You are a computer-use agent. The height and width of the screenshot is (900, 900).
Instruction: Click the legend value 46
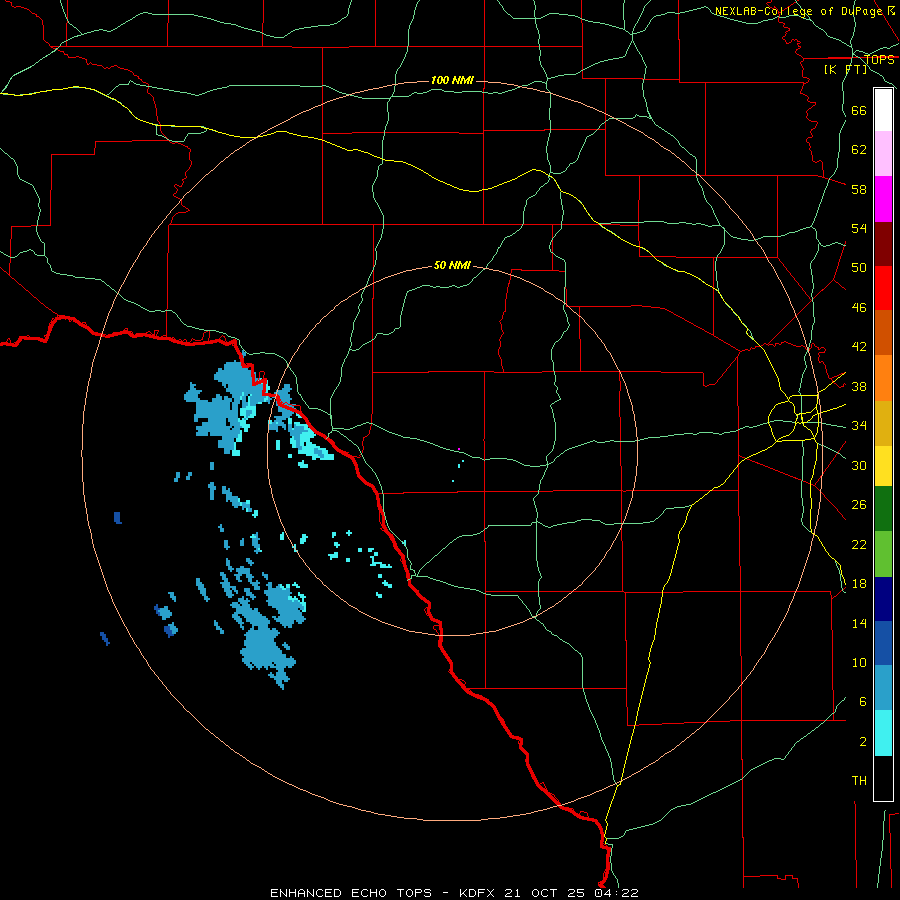tap(859, 307)
